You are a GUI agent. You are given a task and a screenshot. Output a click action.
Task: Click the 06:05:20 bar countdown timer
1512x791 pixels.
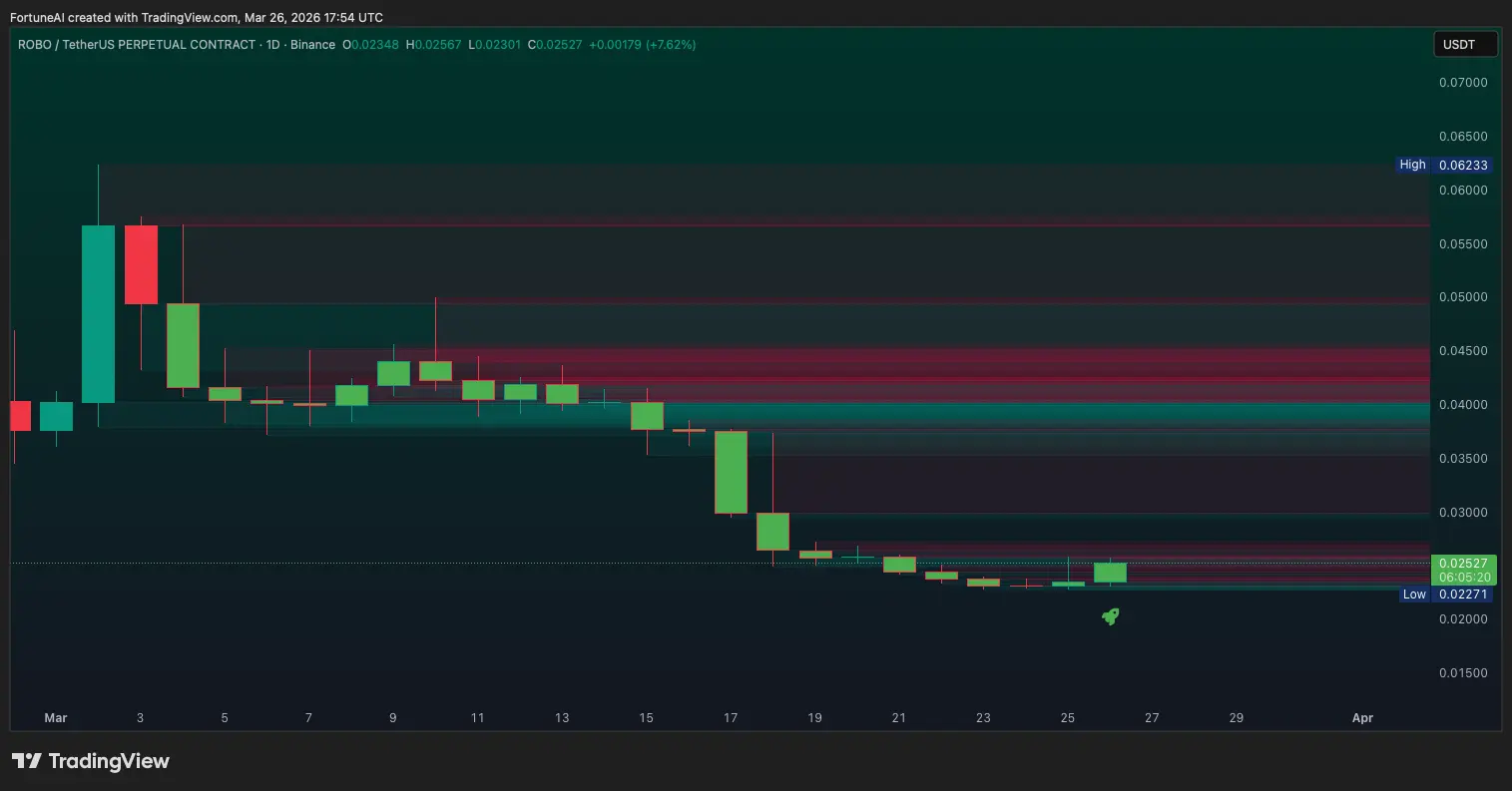click(x=1464, y=577)
